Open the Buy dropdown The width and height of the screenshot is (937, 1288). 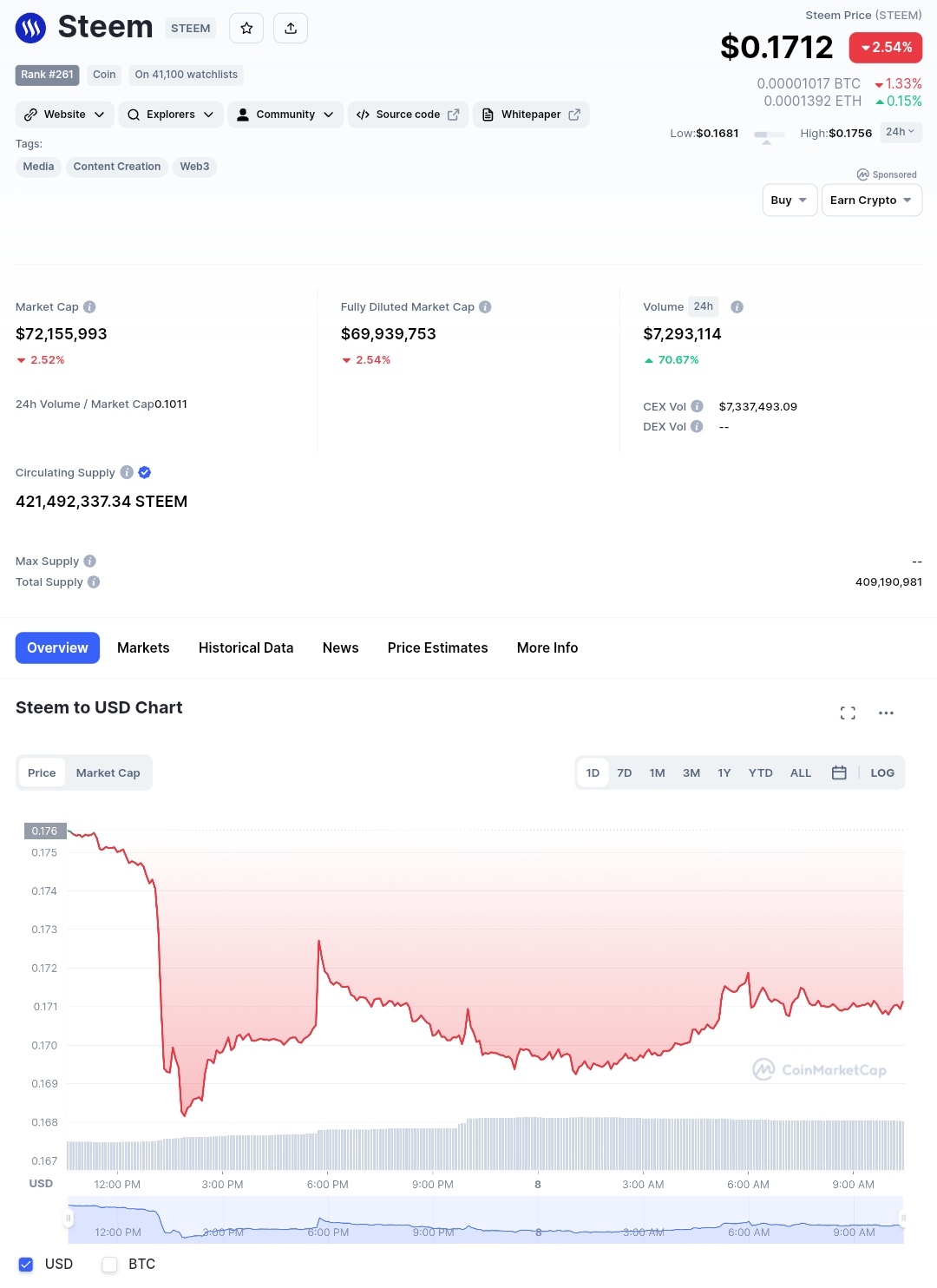pyautogui.click(x=790, y=200)
